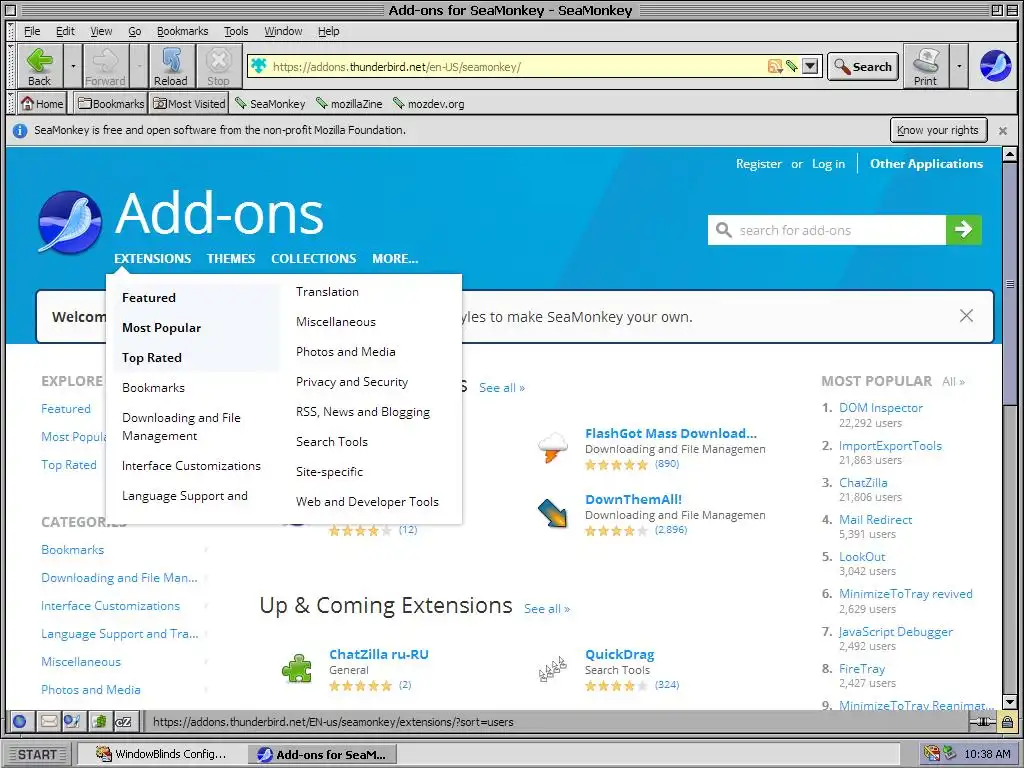
Task: Click See all next to Up & Coming
Action: tap(547, 609)
